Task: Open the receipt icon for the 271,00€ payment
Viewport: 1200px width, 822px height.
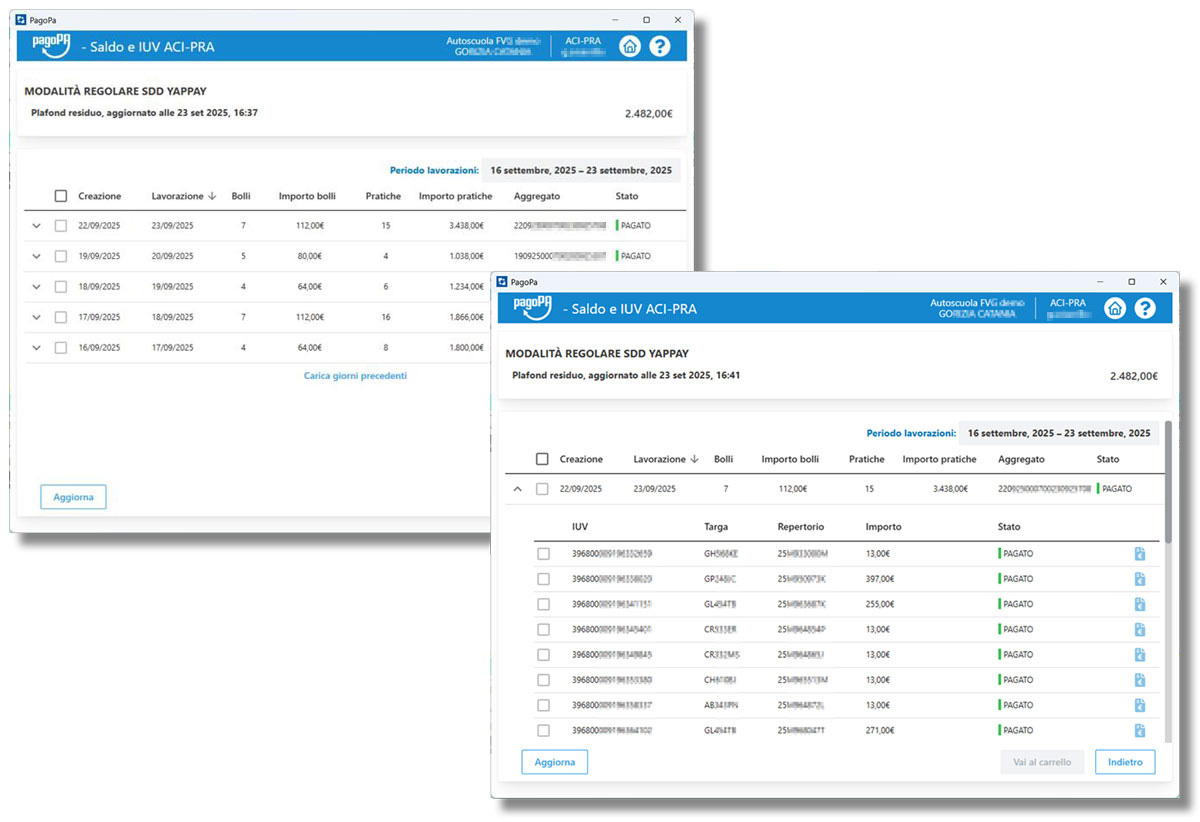Action: 1139,731
